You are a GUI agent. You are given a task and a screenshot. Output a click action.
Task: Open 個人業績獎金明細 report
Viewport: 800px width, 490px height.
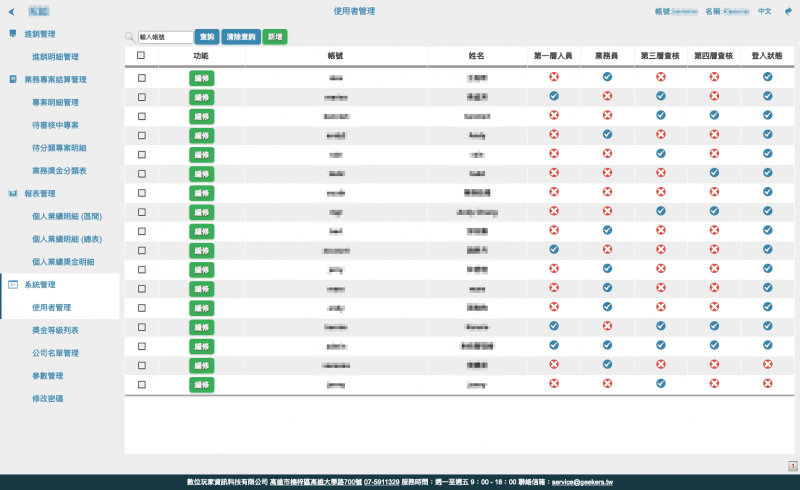point(63,262)
